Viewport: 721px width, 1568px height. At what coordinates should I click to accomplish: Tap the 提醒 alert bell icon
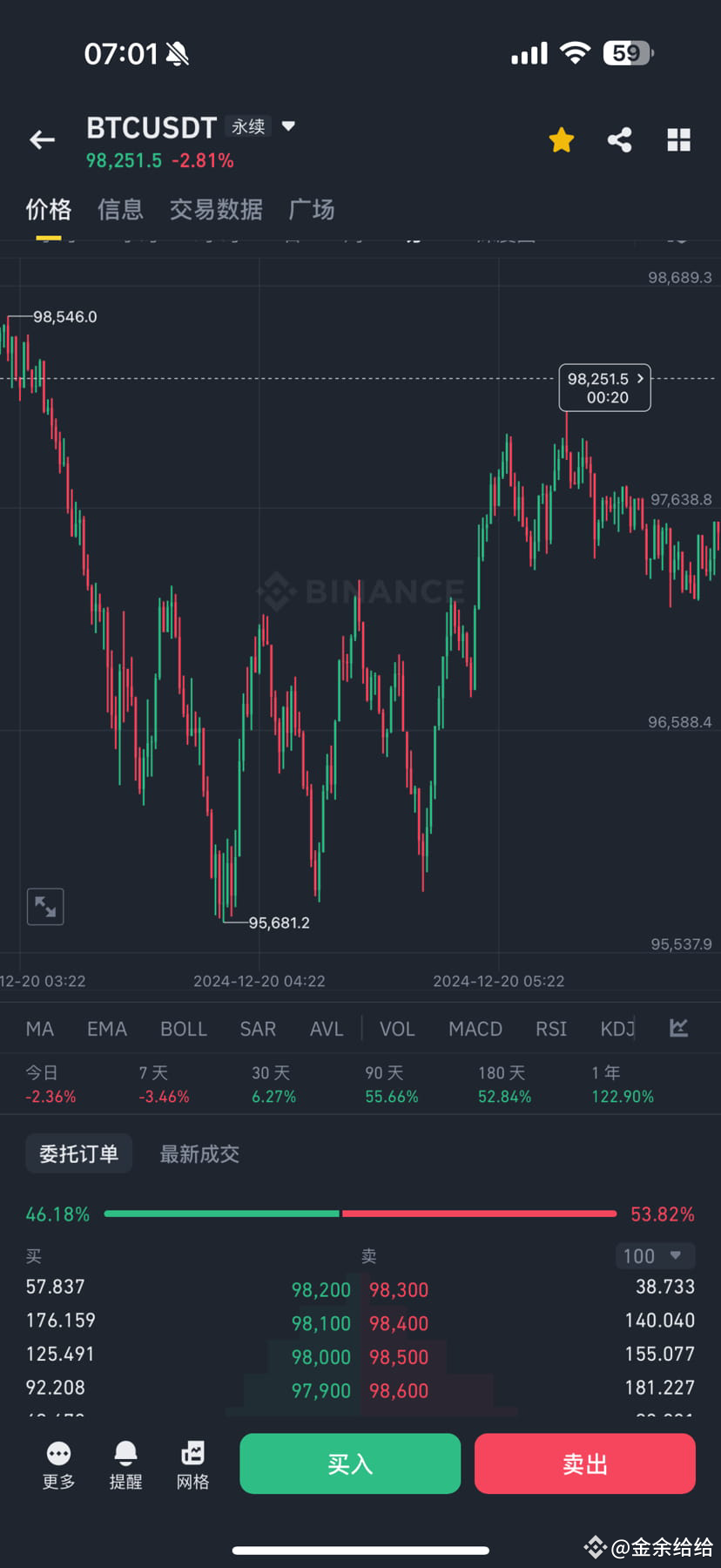click(x=125, y=1454)
